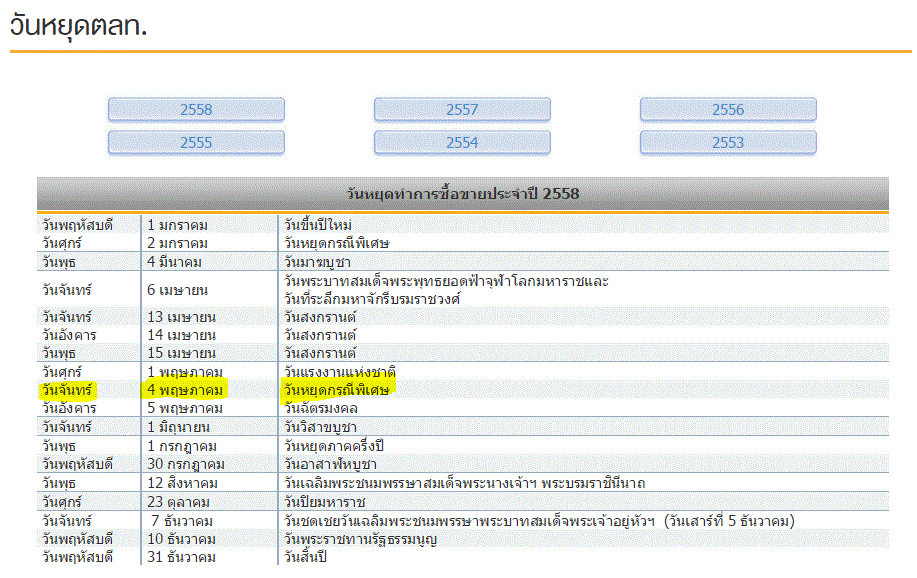
Task: Open the 2556 year button
Action: [x=728, y=109]
